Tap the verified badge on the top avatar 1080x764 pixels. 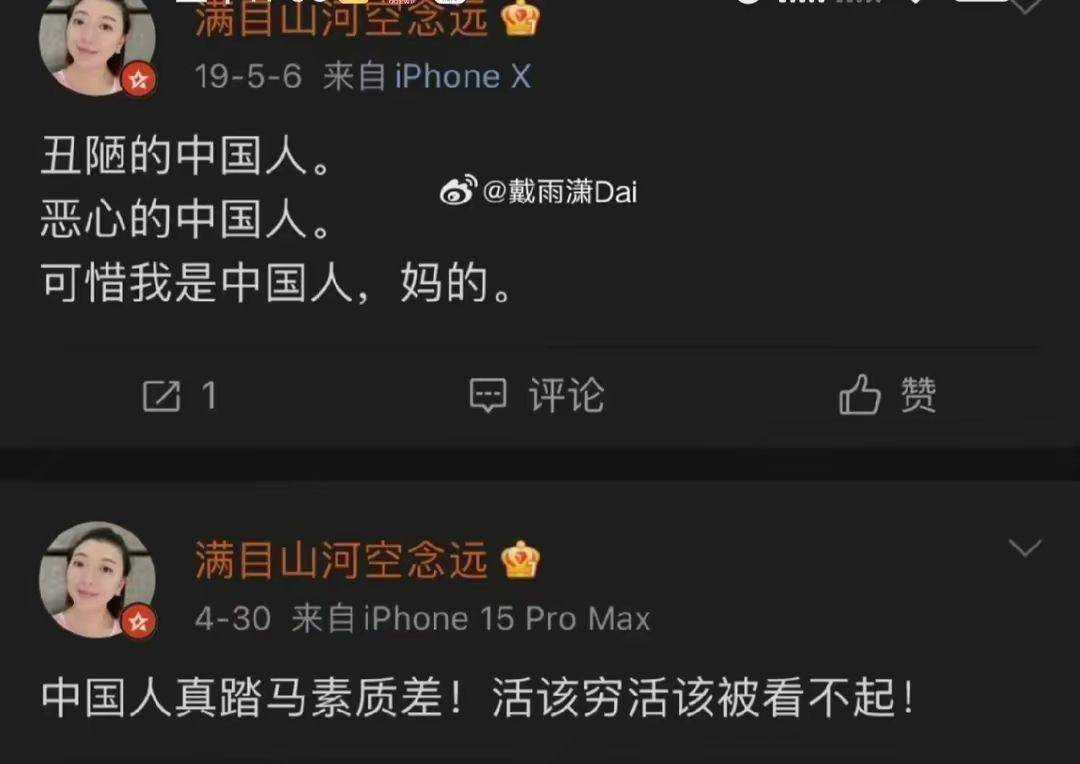[x=138, y=80]
